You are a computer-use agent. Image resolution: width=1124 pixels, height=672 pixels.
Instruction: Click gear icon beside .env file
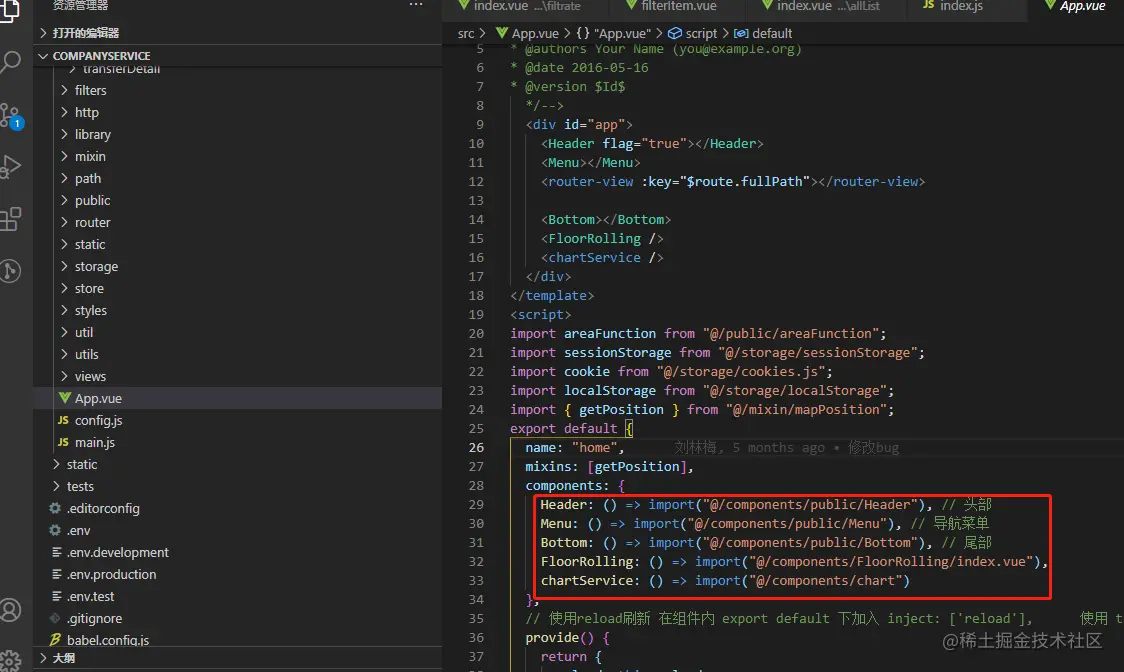pos(55,531)
